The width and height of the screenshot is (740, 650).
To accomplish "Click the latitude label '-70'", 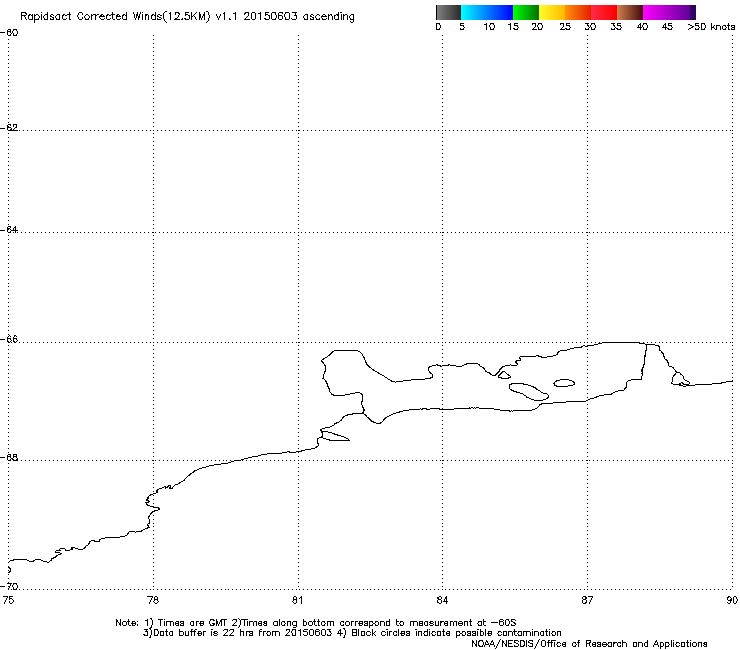I will click(9, 586).
